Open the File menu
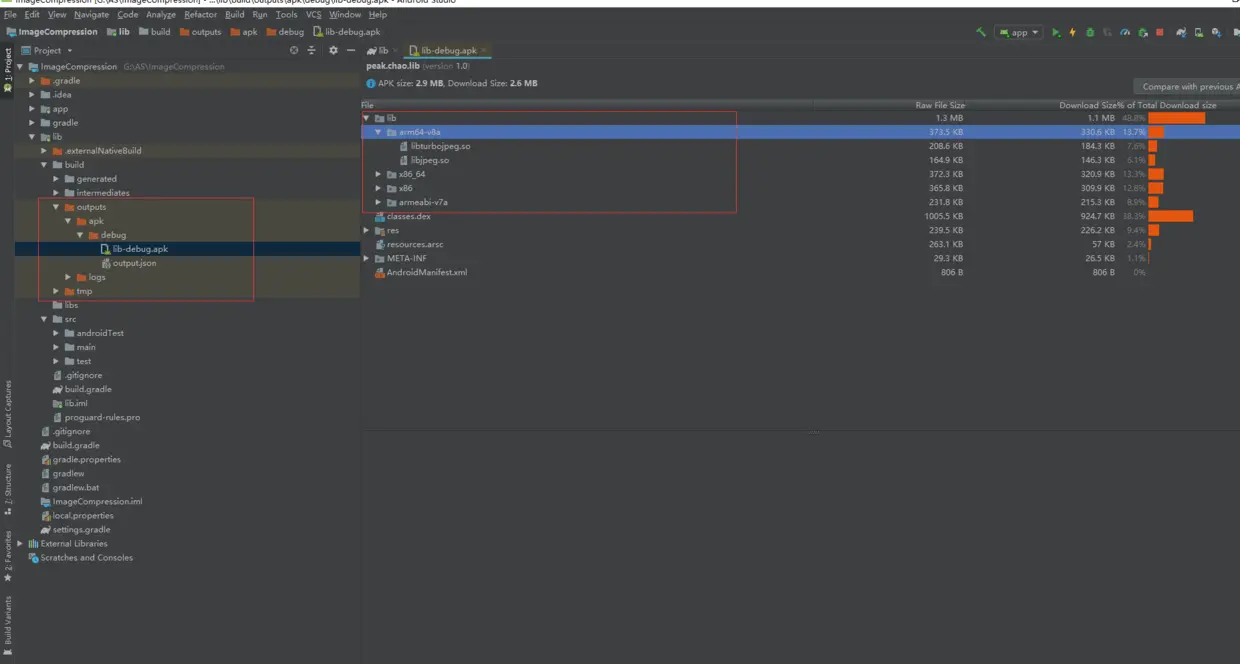The height and width of the screenshot is (664, 1240). [10, 15]
